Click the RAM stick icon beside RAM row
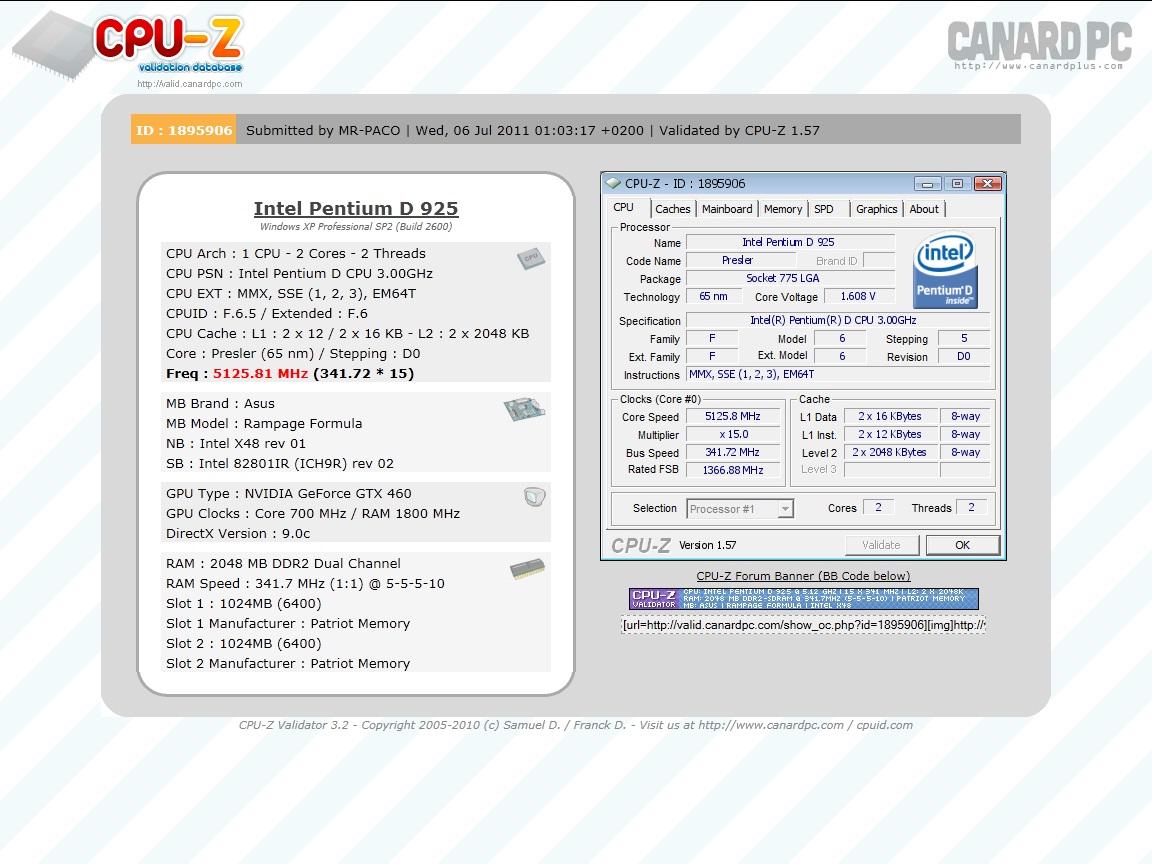Viewport: 1152px width, 864px height. coord(528,569)
